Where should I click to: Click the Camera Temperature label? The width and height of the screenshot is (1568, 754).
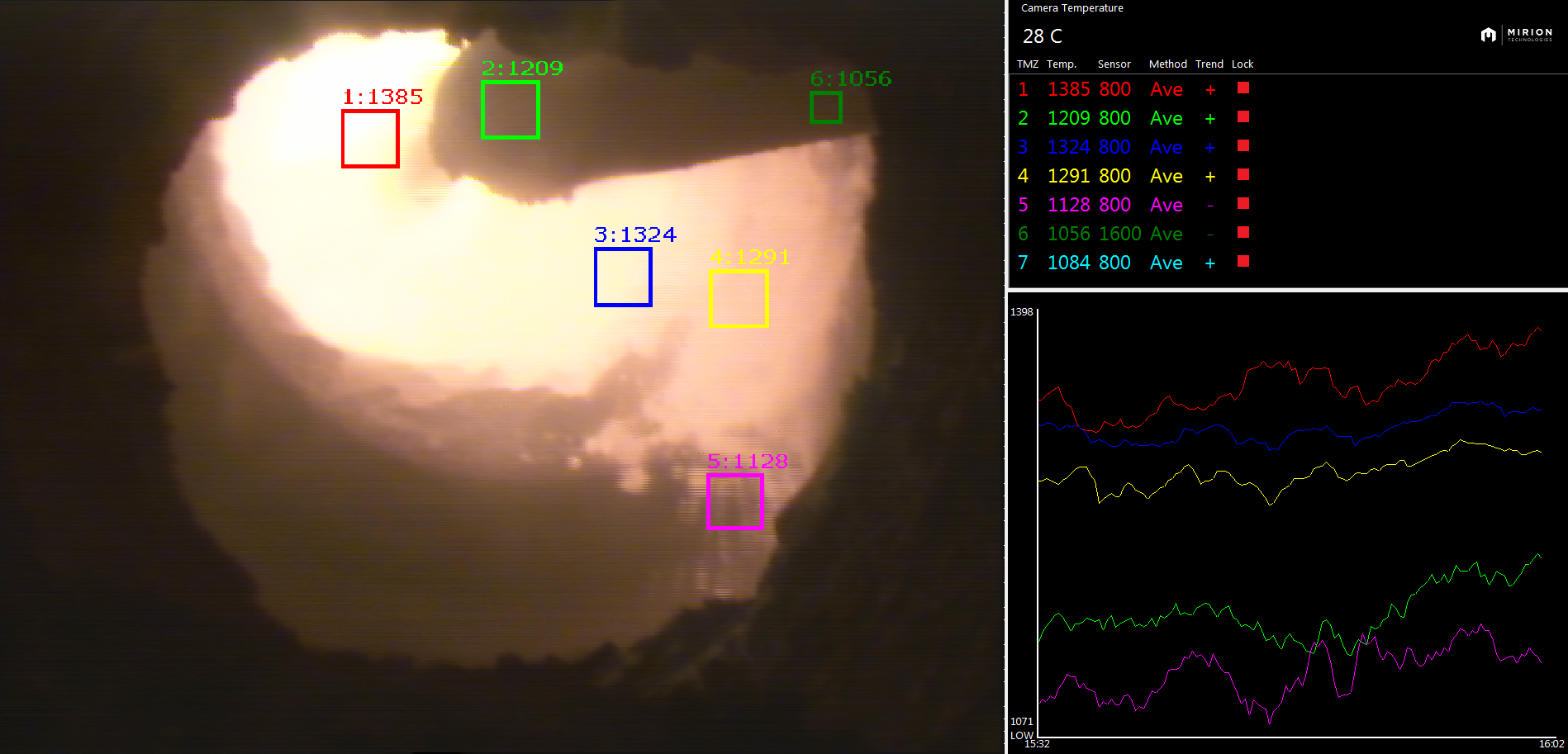[1072, 8]
